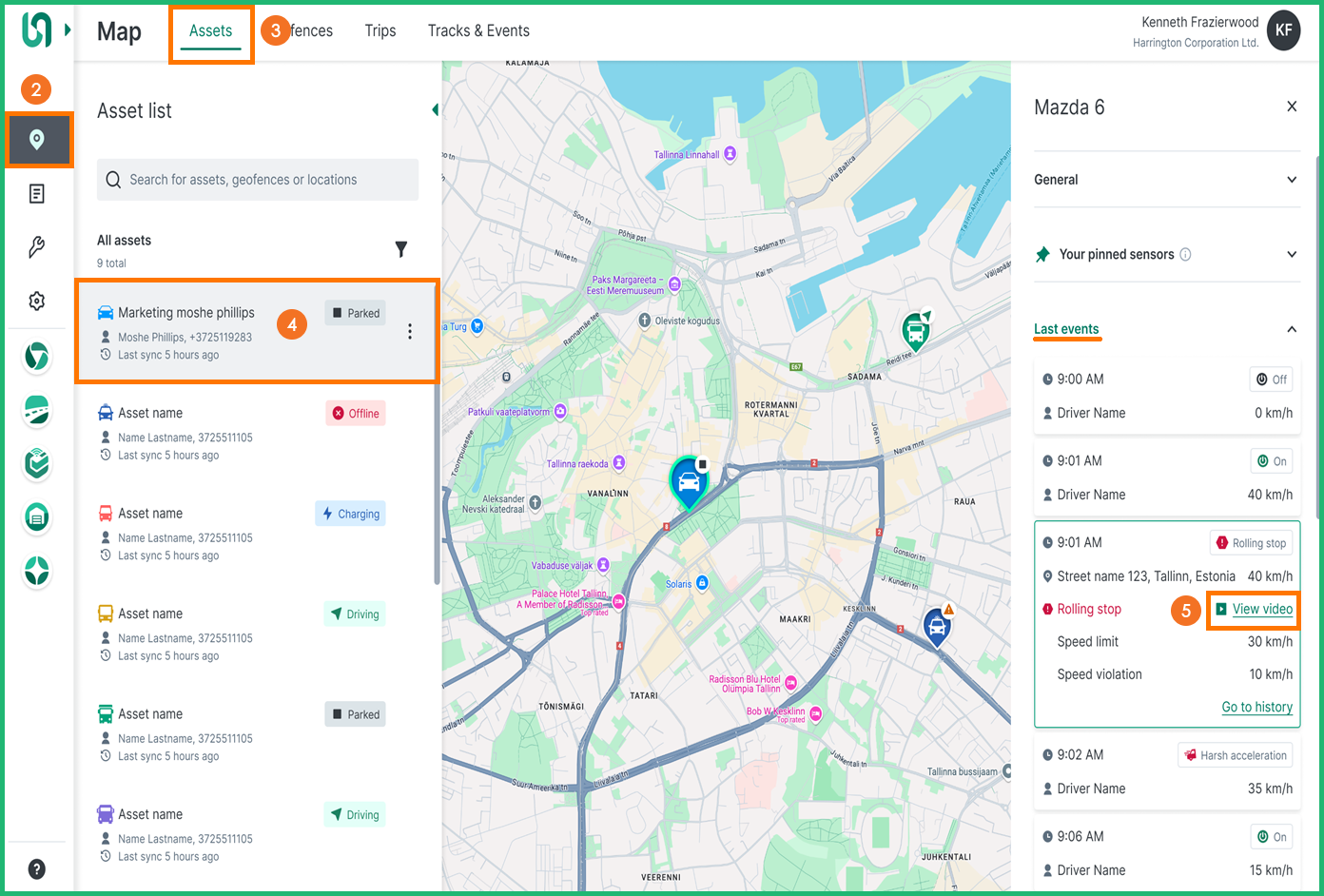
Task: Open the Map location pin sidebar icon
Action: pos(37,140)
